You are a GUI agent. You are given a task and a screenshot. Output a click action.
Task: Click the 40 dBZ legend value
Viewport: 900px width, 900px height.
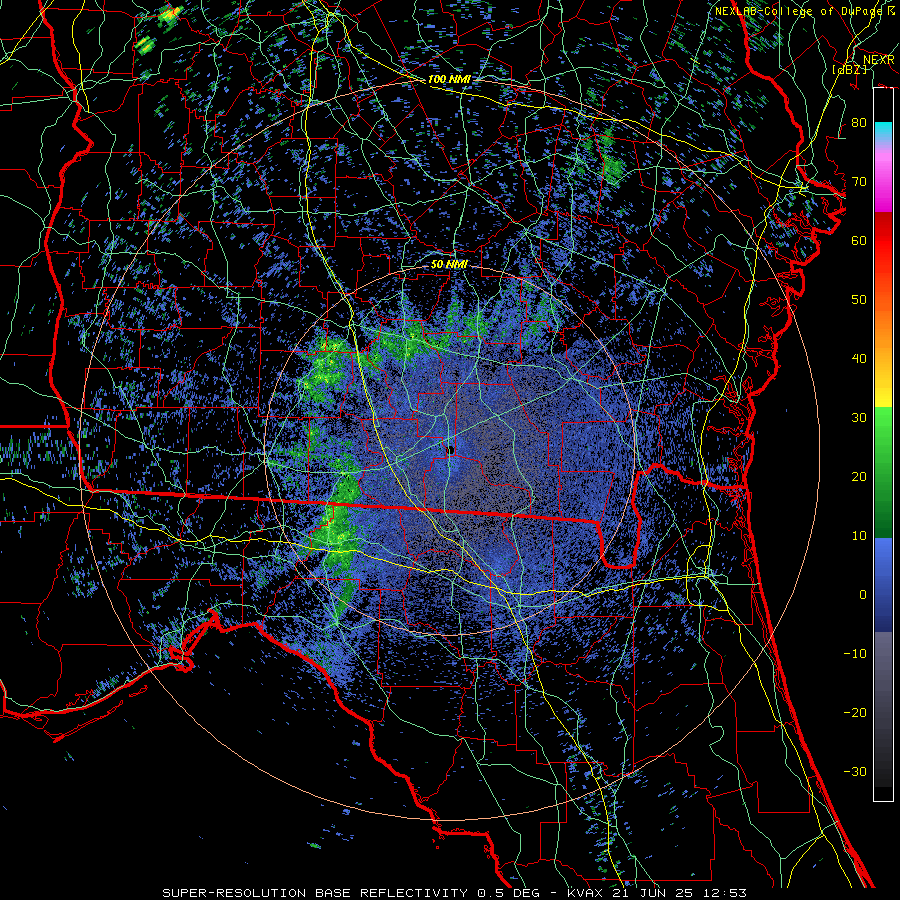coord(859,359)
